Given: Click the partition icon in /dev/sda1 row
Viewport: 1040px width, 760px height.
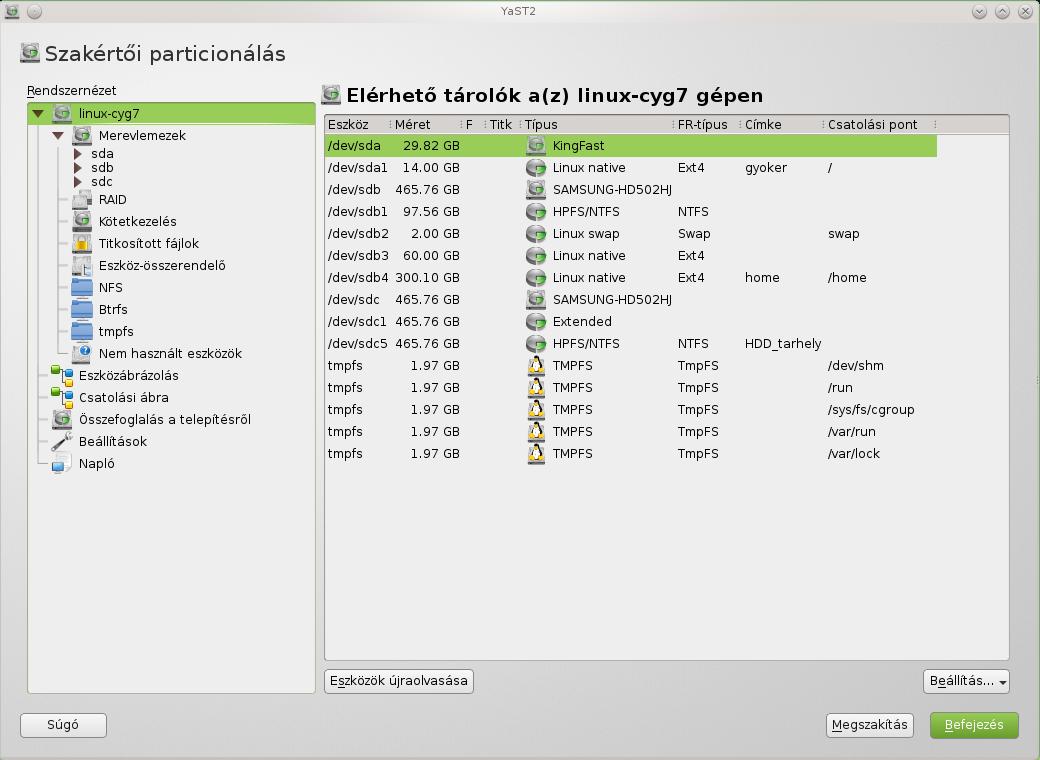Looking at the screenshot, I should (536, 168).
